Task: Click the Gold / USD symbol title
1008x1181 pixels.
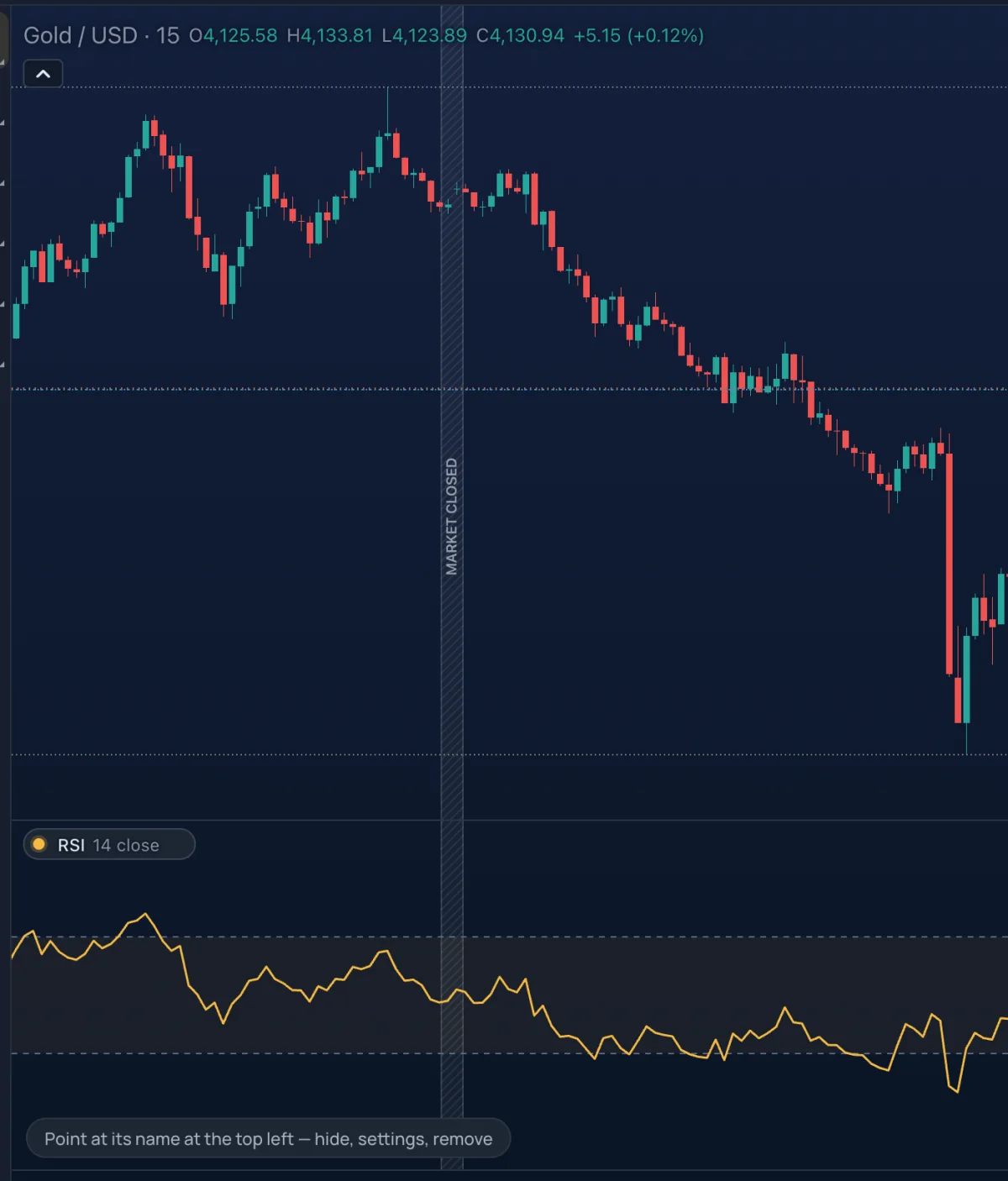Action: tap(81, 35)
